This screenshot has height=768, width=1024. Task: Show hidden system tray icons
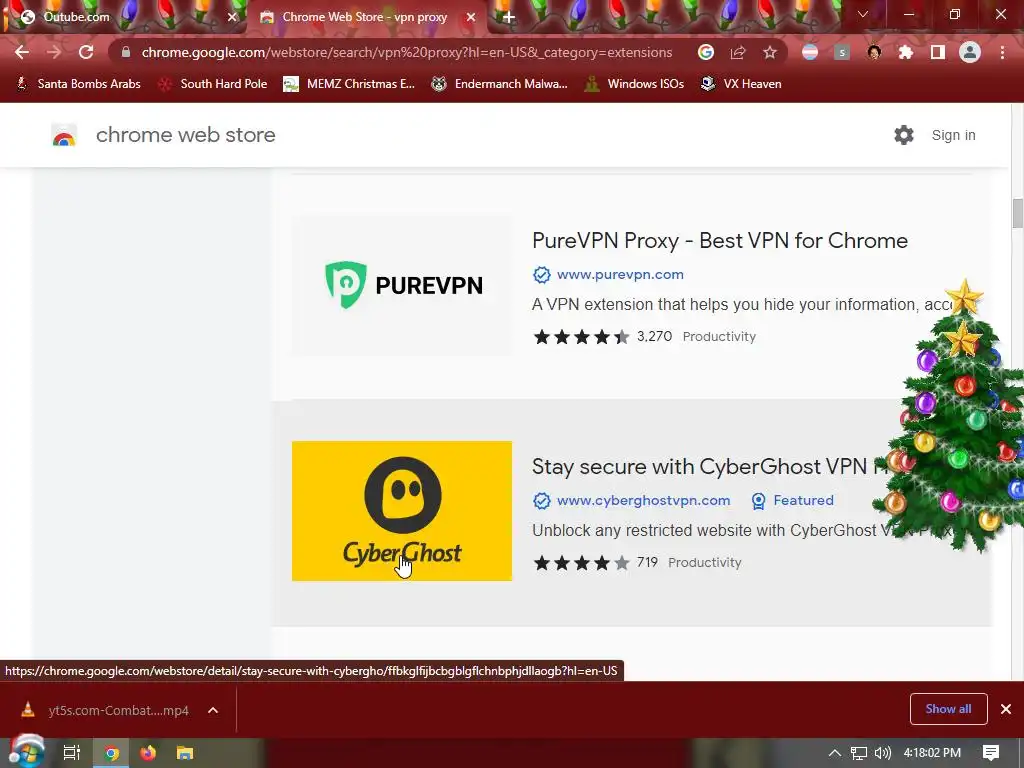(834, 753)
